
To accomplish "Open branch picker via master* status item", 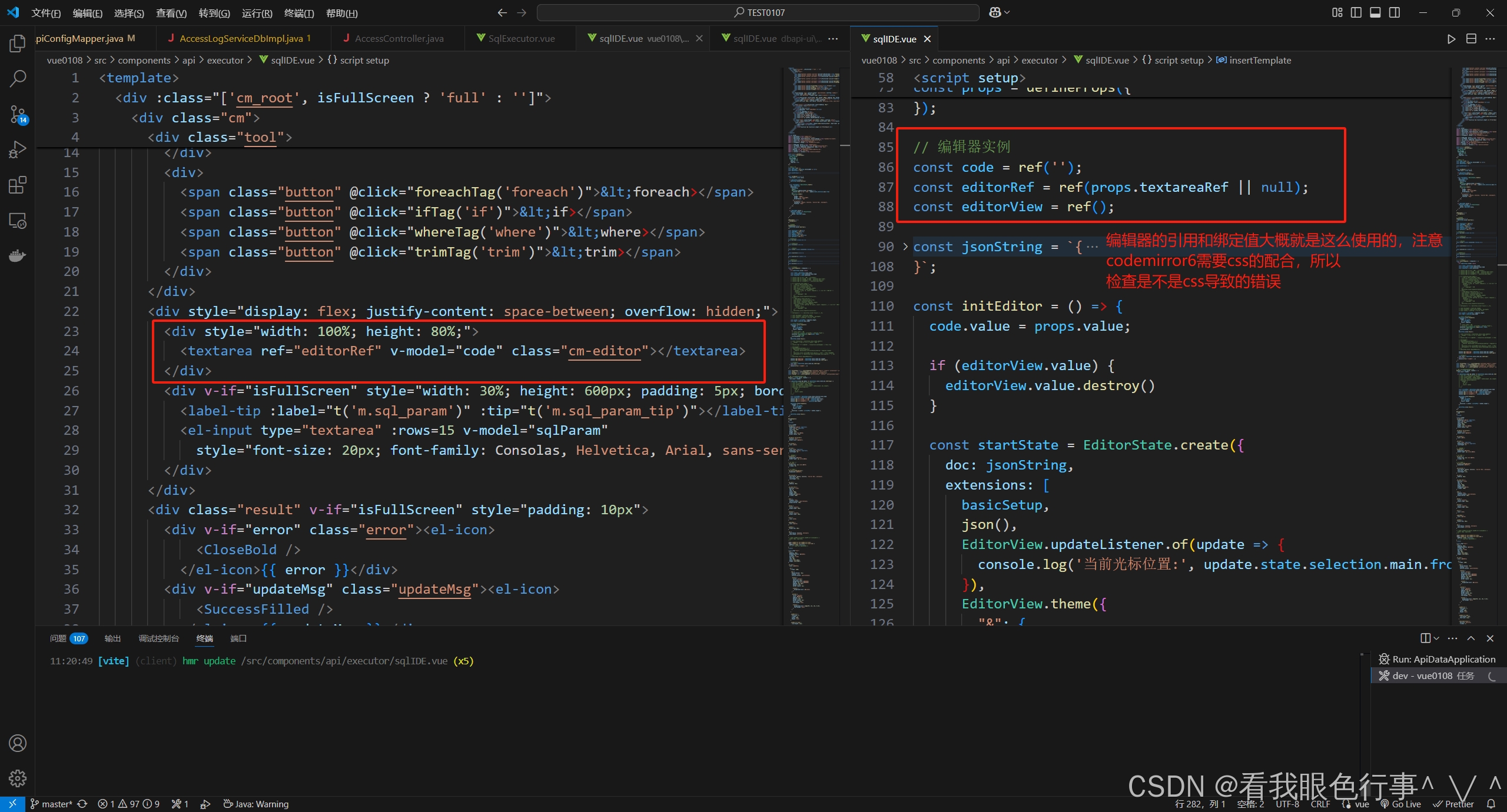I will click(56, 803).
